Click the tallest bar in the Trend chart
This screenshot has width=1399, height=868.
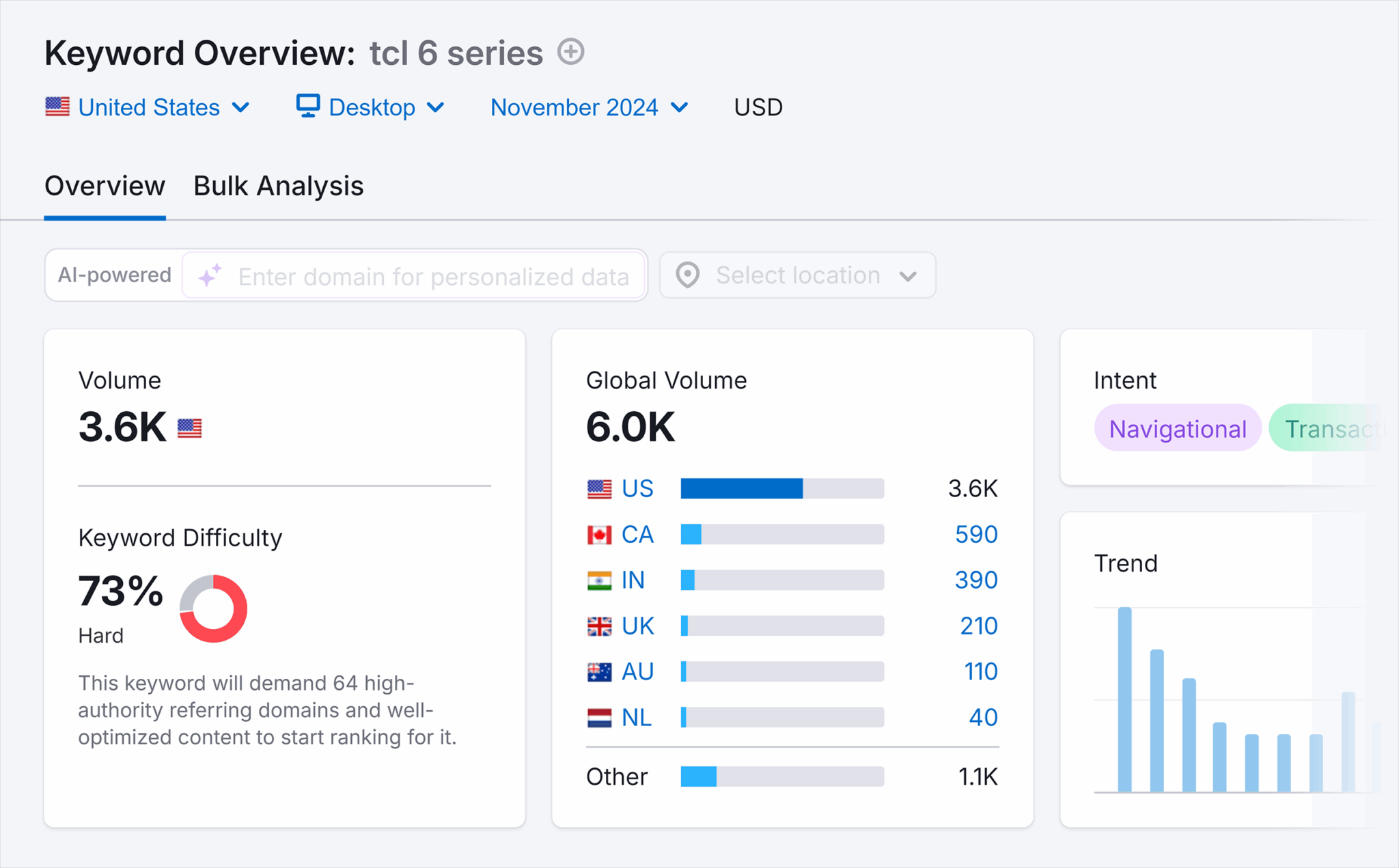(x=1124, y=699)
